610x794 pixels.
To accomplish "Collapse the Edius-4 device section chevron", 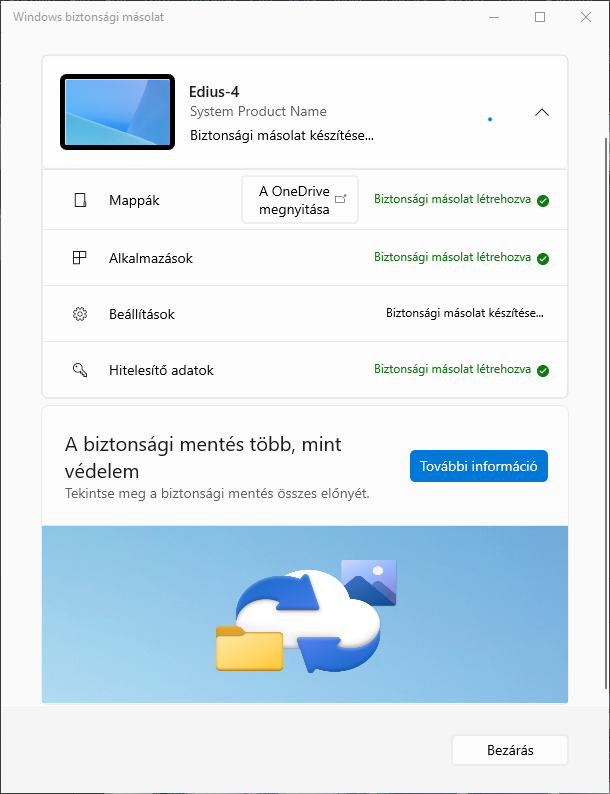I will [542, 112].
